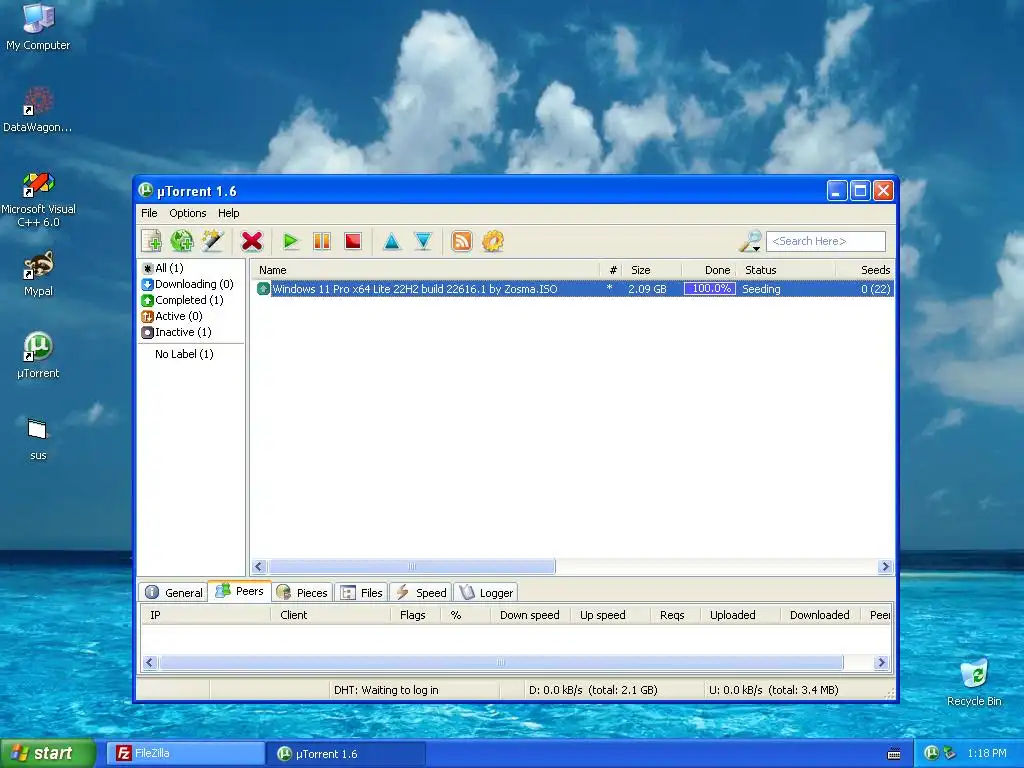Open Microsoft Visual C++ 6.0 shortcut
The image size is (1024, 768).
click(x=38, y=199)
